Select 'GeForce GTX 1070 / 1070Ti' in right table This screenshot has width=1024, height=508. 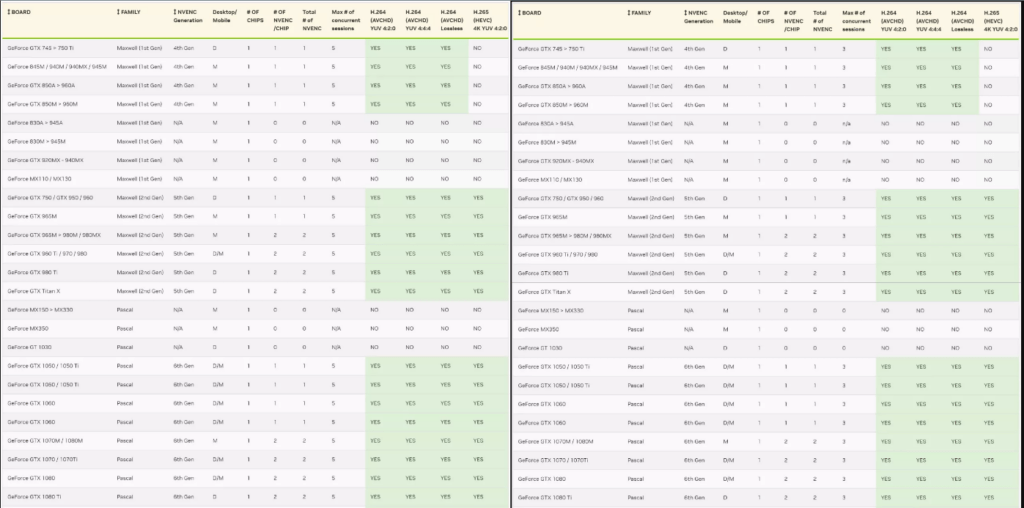coord(553,460)
